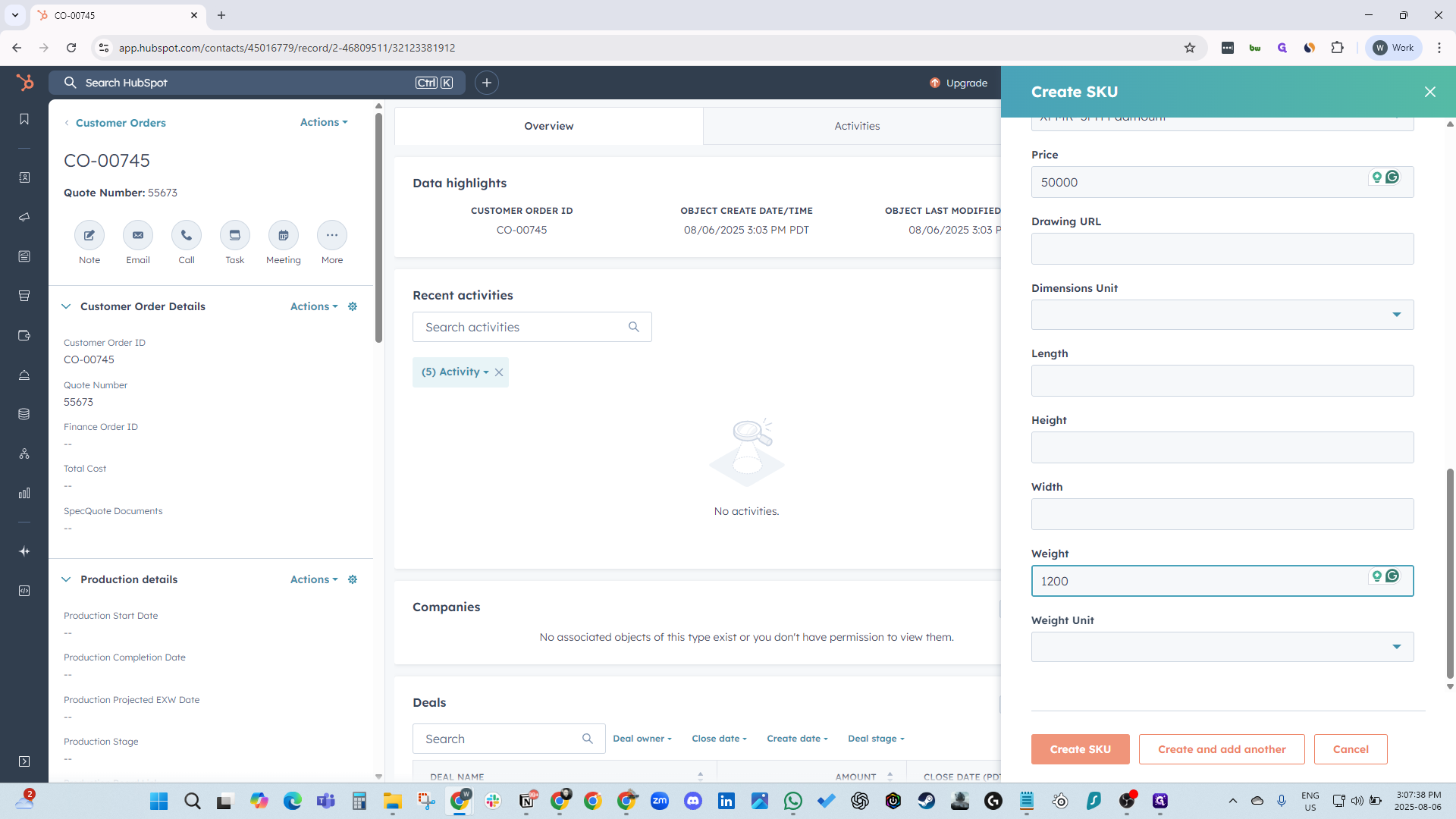Open the settings gear on Production details
Image resolution: width=1456 pixels, height=819 pixels.
(x=353, y=579)
